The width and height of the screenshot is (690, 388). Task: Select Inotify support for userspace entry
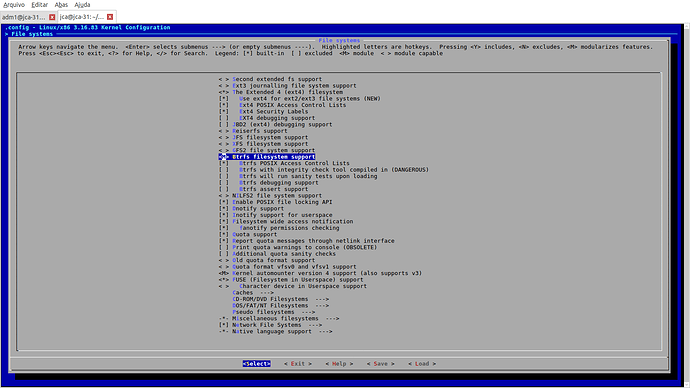(275, 215)
